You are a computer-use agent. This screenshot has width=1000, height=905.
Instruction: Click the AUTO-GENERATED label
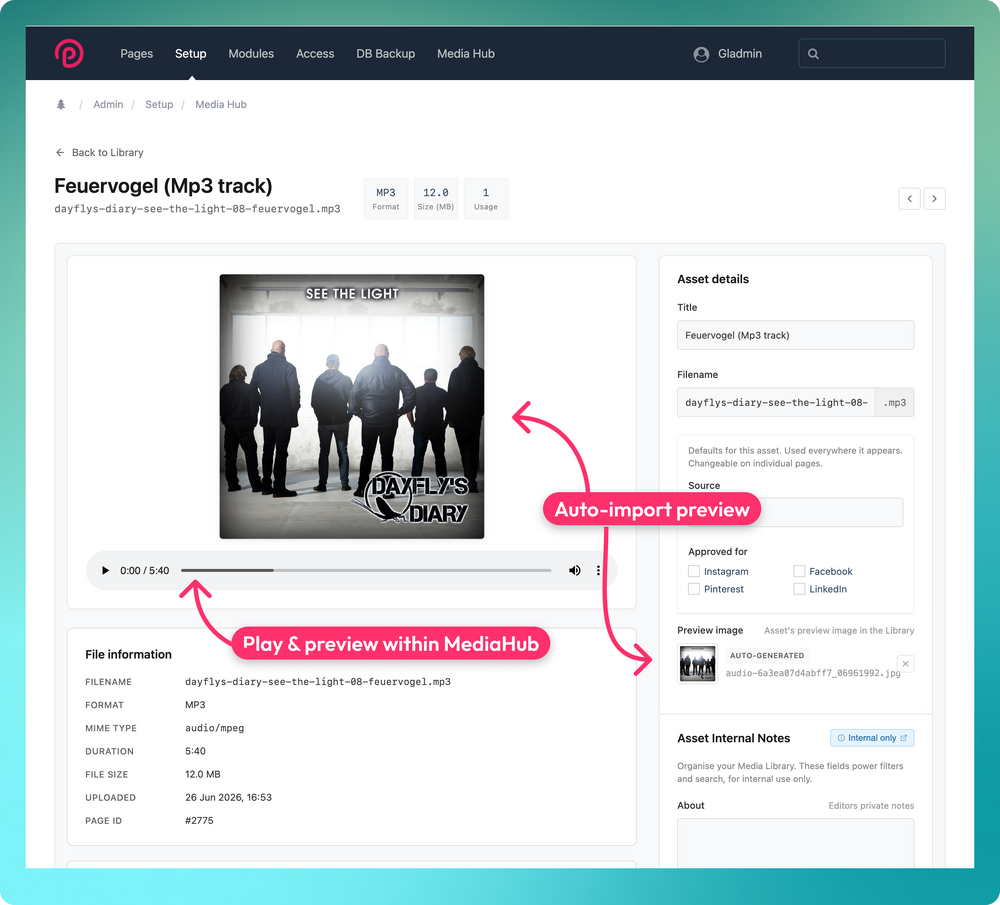coord(767,656)
